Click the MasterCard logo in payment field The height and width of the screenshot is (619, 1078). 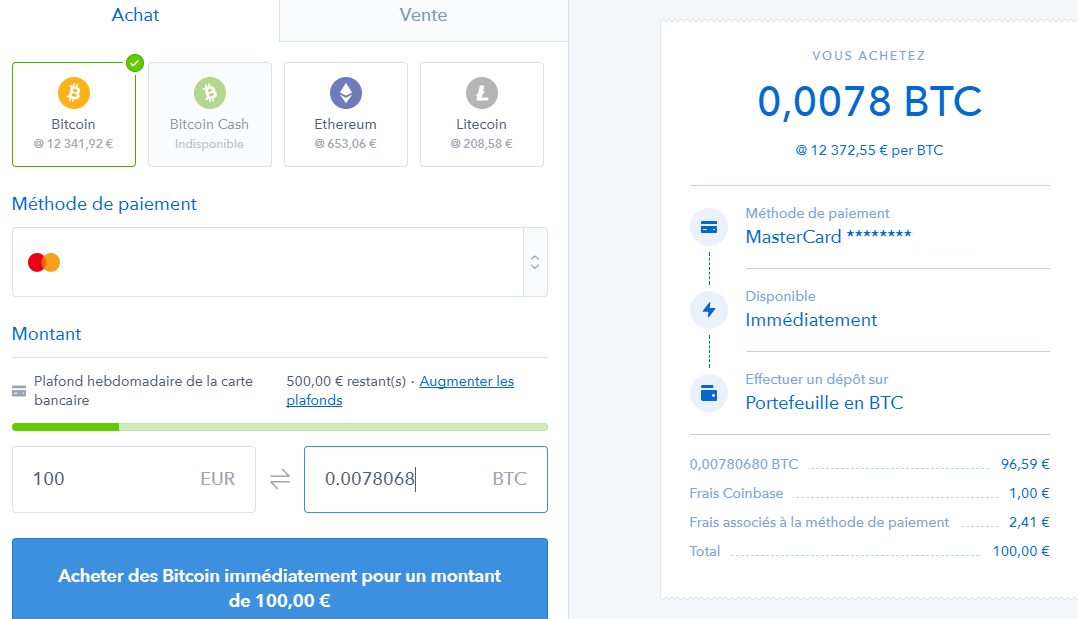(x=44, y=262)
